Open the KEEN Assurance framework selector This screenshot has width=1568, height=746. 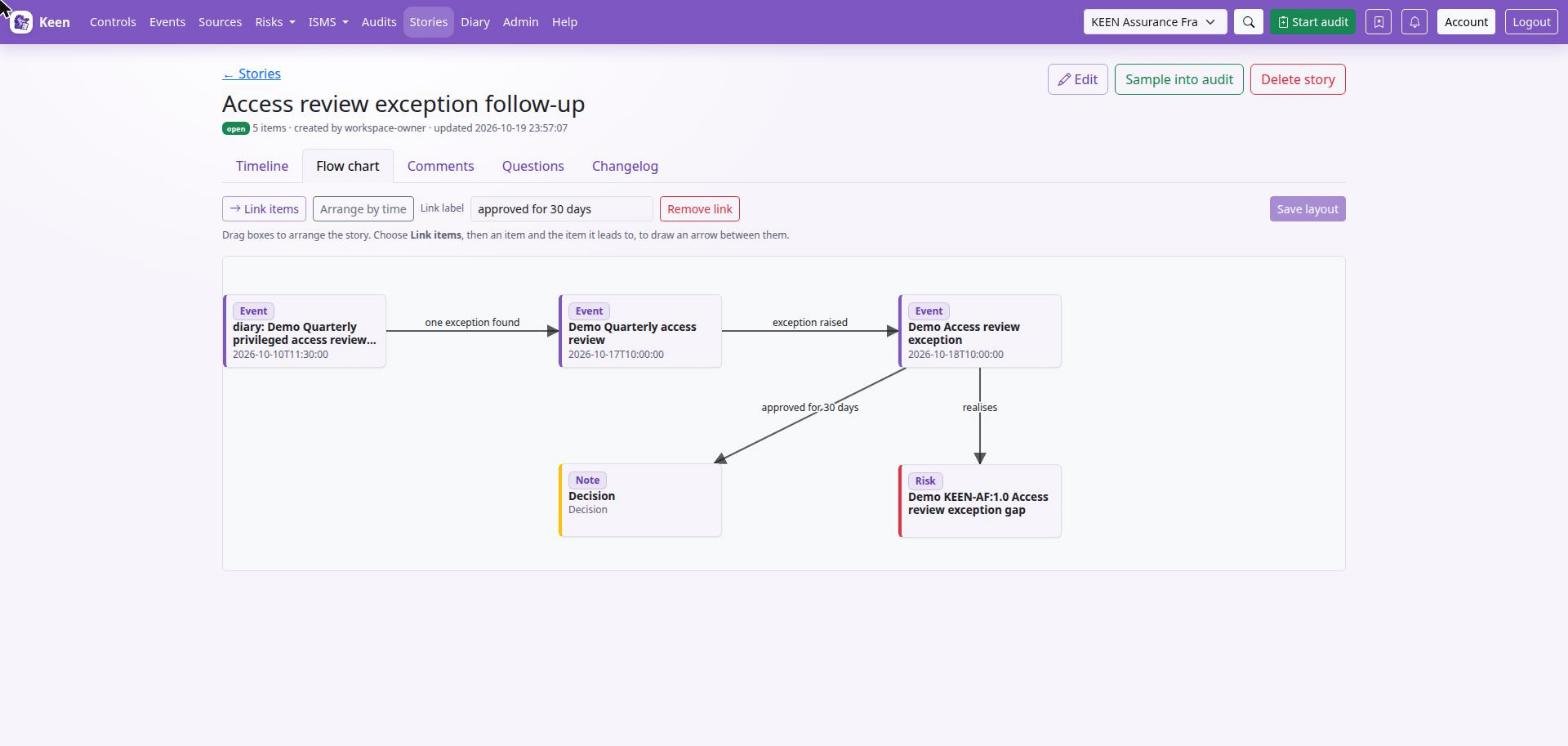1155,22
